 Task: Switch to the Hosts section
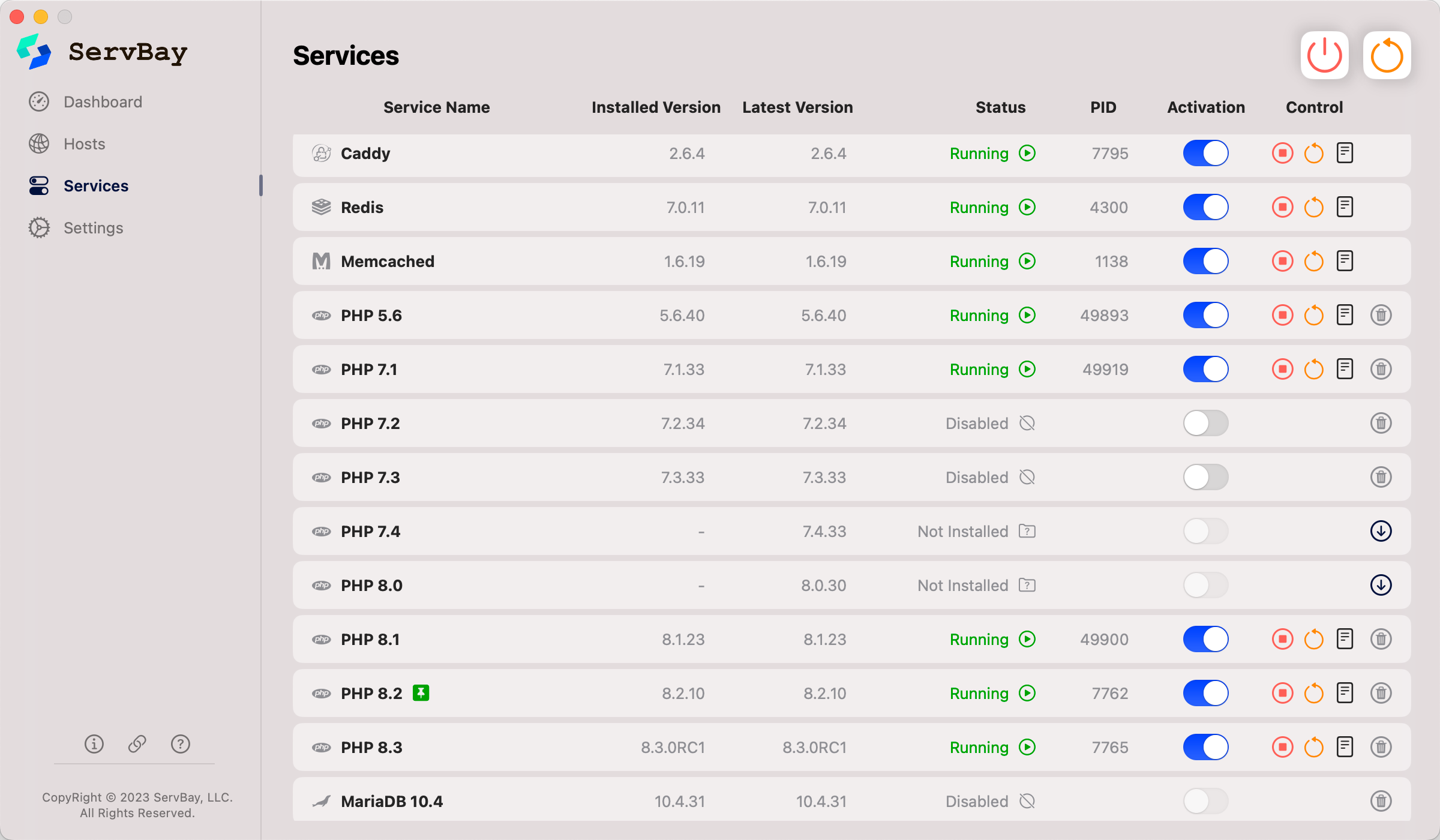coord(84,143)
